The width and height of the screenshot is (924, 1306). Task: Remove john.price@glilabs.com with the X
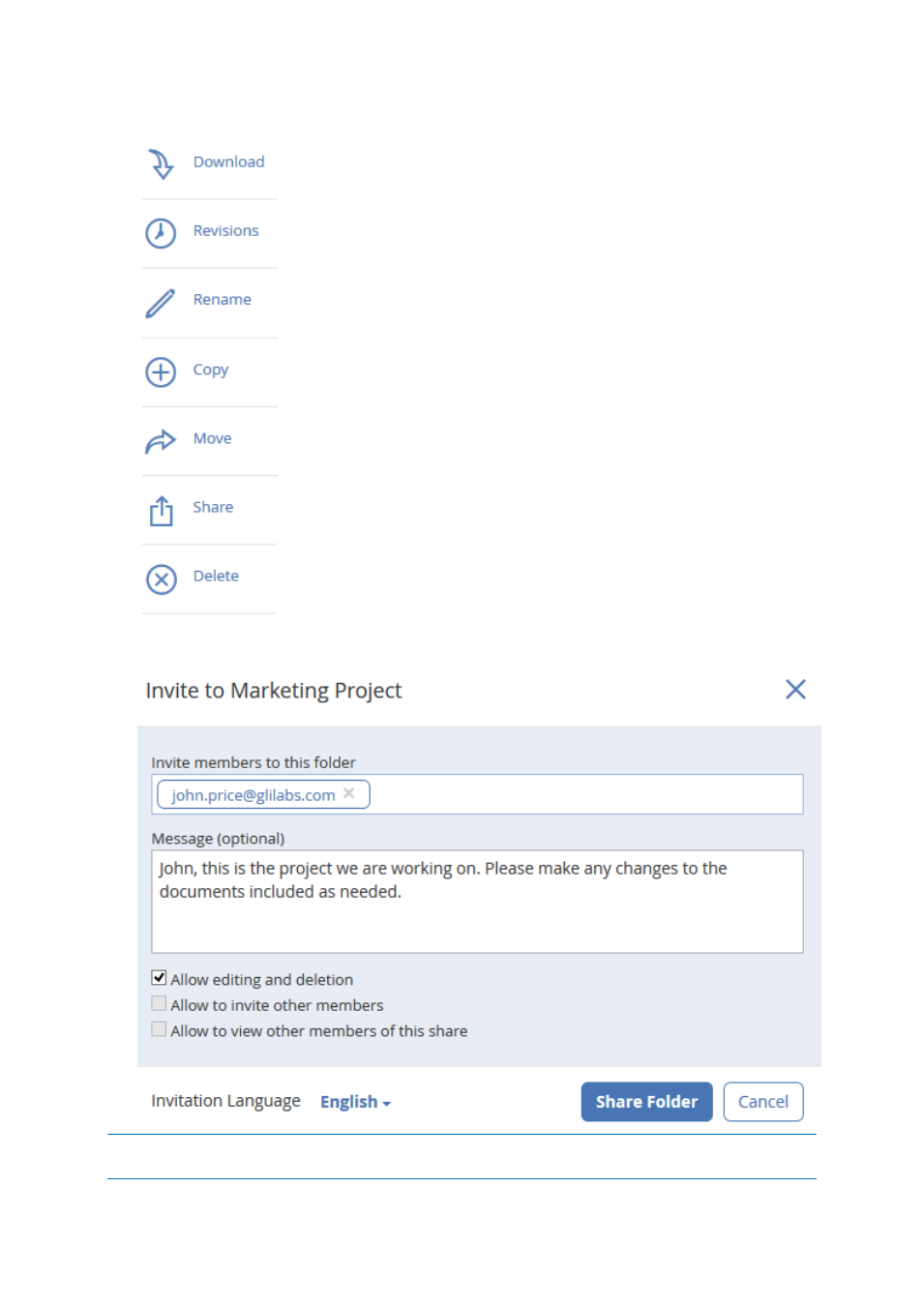(349, 793)
